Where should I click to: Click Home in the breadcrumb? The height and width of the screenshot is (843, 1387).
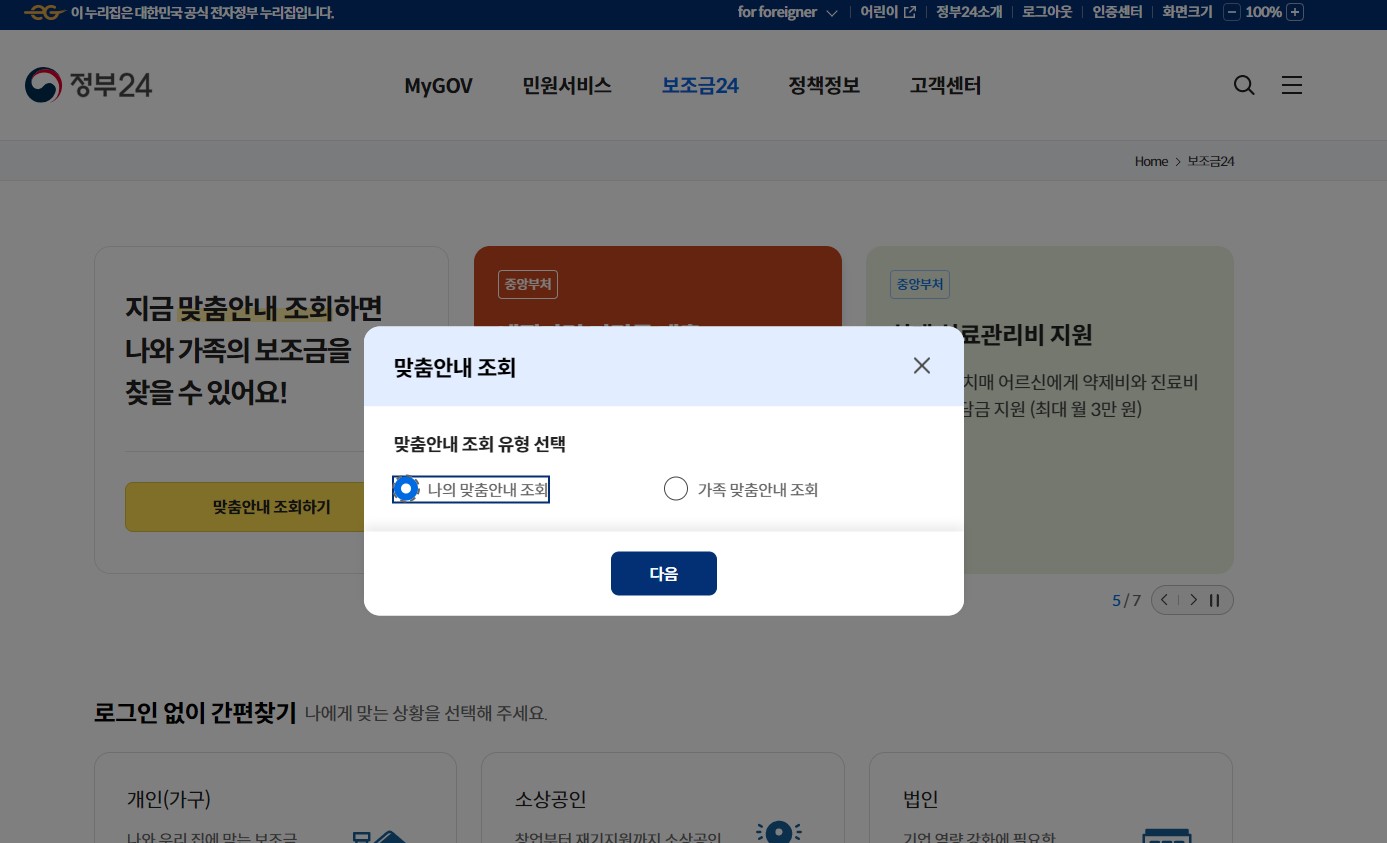click(1151, 161)
